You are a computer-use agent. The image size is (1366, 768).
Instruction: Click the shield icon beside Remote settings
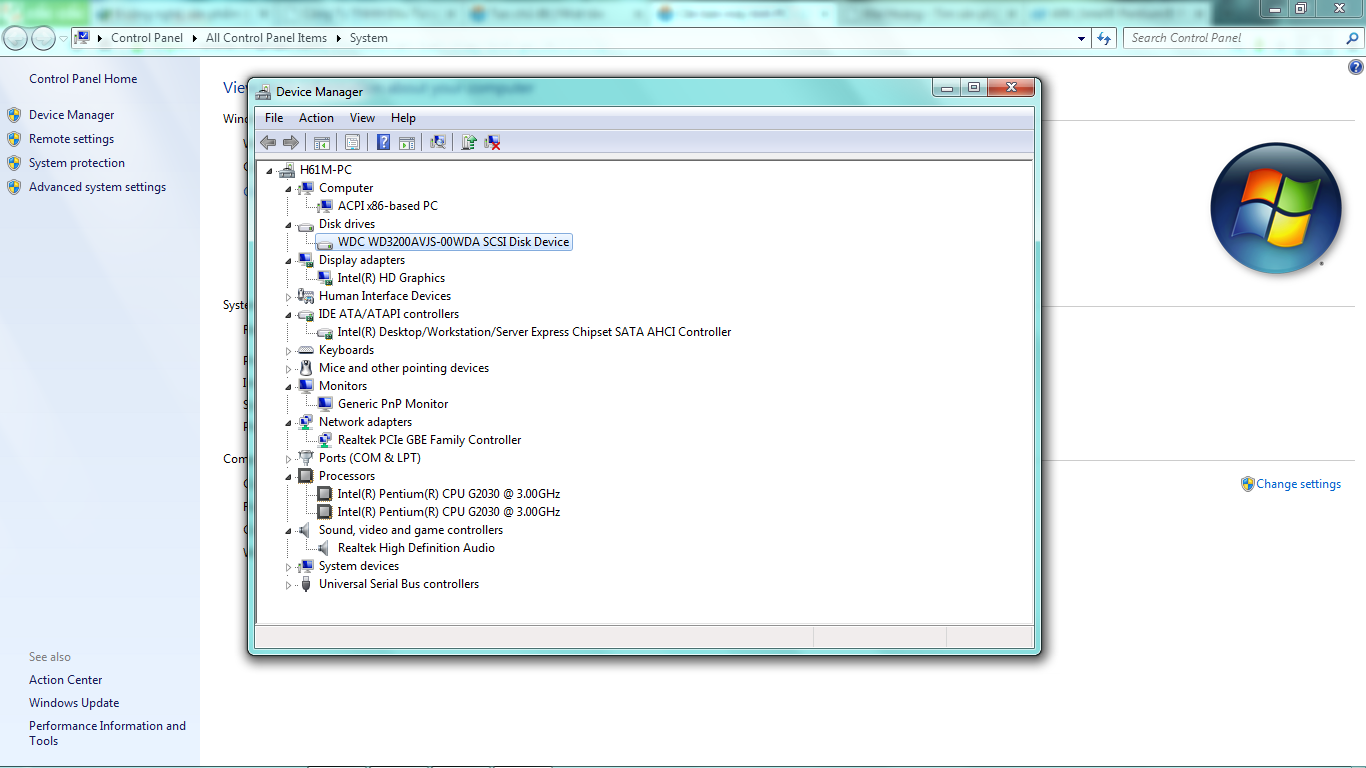[x=14, y=139]
